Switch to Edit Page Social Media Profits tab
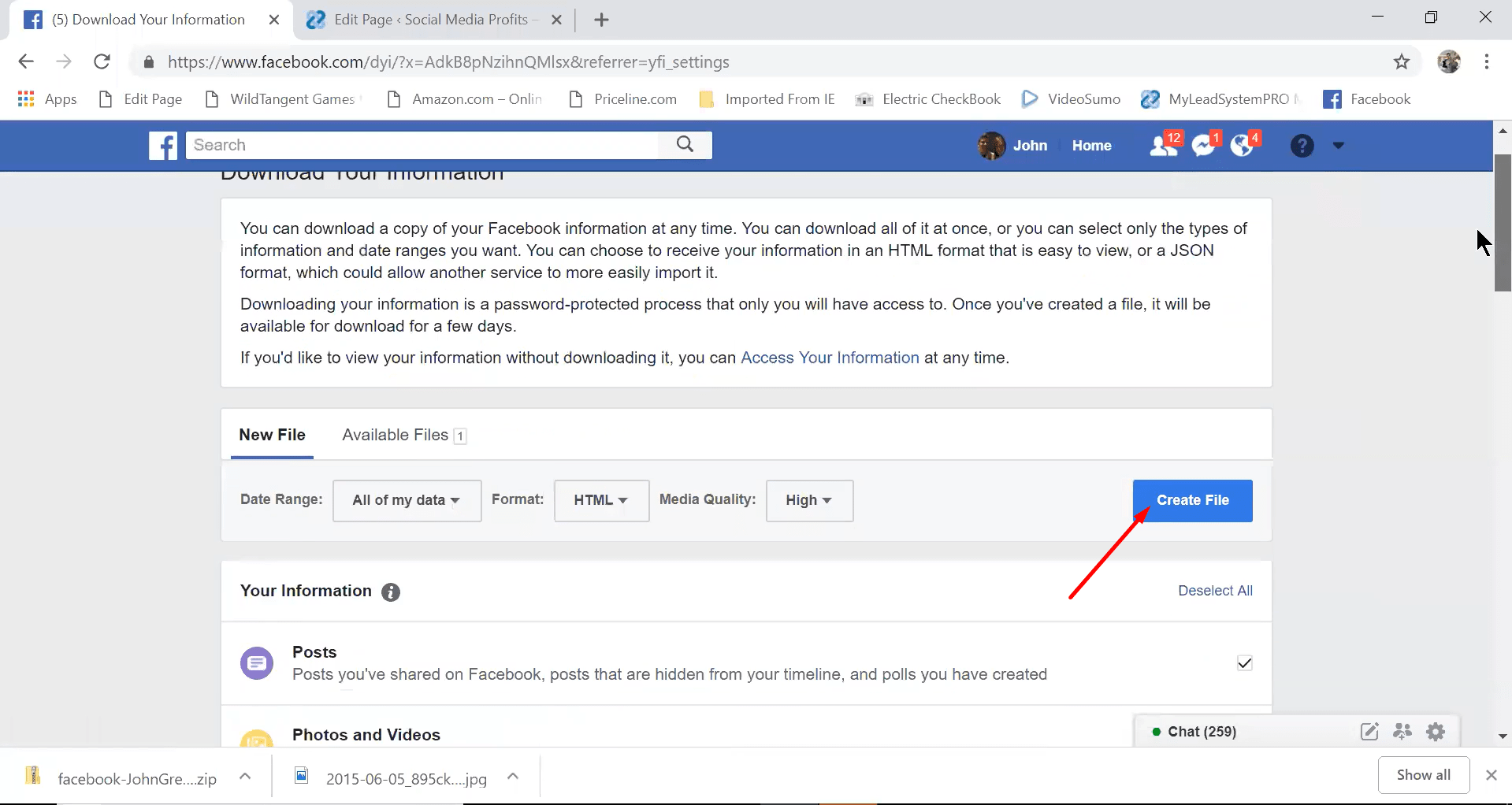This screenshot has height=805, width=1512. (433, 20)
